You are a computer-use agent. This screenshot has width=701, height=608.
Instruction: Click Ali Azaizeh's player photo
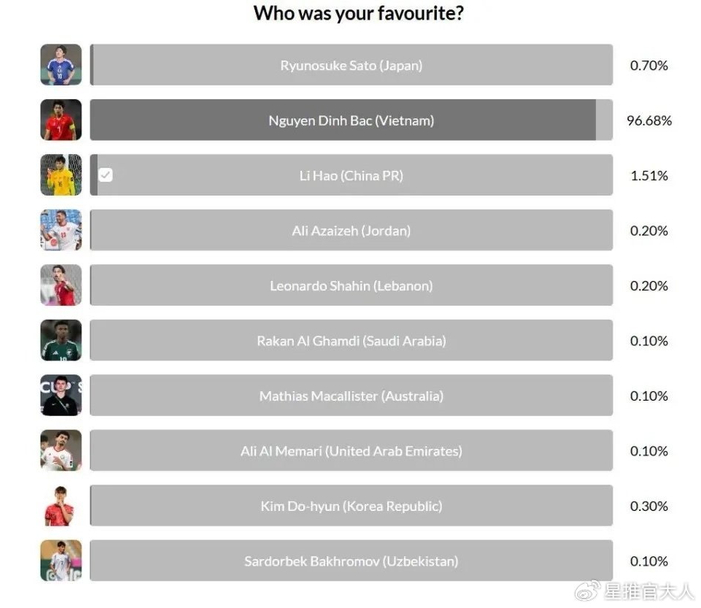pos(61,230)
